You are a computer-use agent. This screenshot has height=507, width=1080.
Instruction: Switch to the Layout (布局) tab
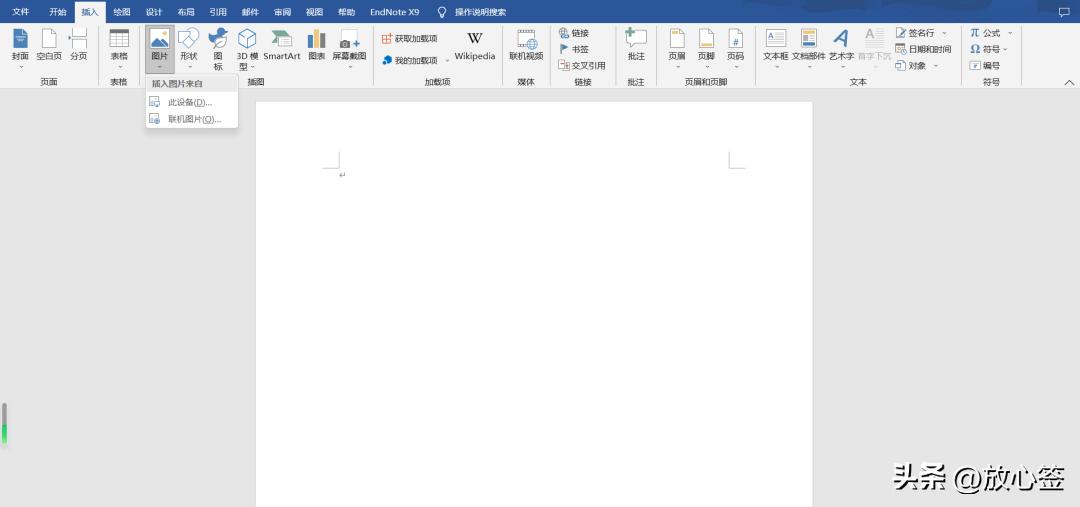pos(186,12)
